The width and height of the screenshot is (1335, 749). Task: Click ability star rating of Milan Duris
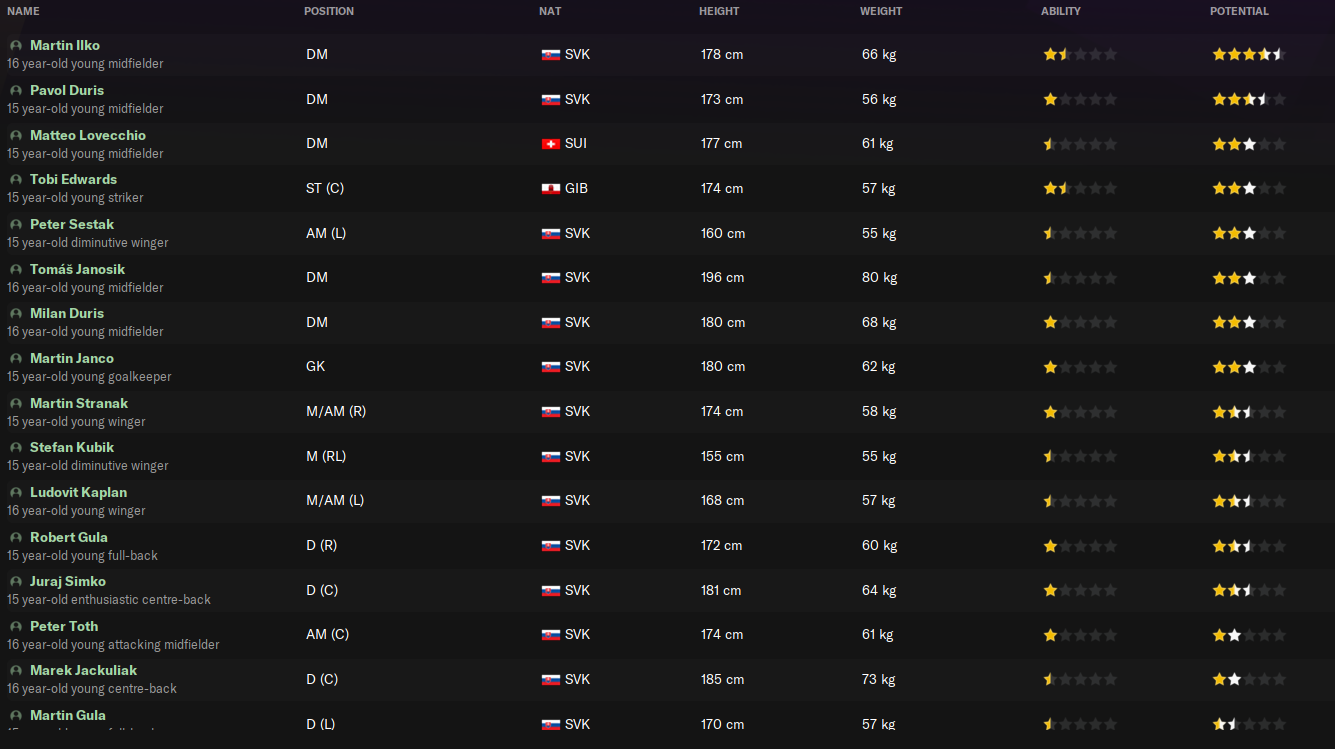(1080, 323)
